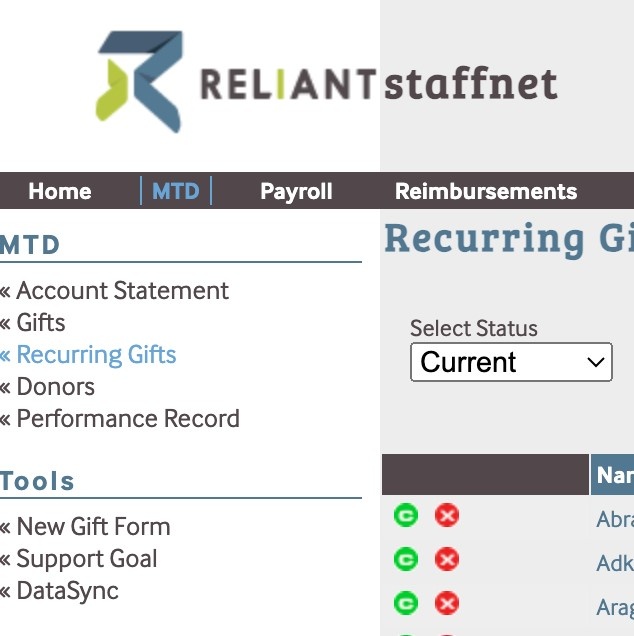
Task: Select the green C icon in the Arag row
Action: coord(406,603)
